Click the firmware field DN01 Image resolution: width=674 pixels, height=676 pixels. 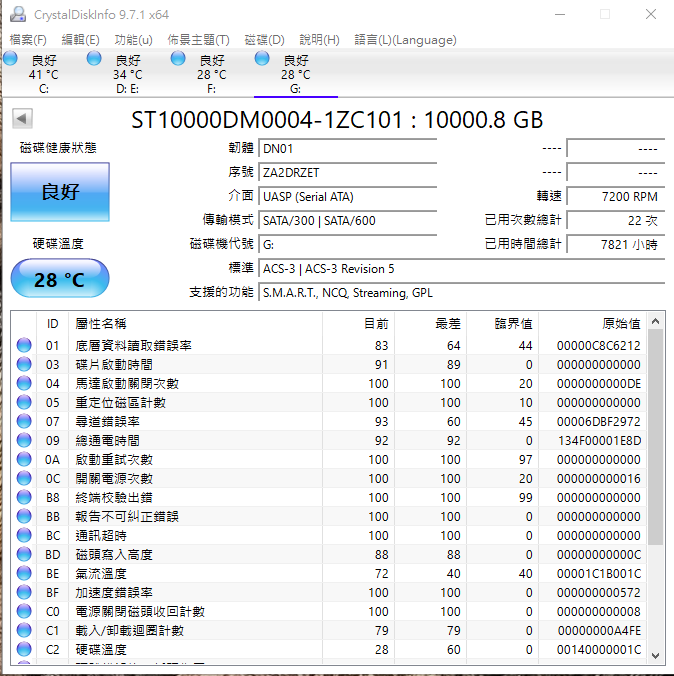click(x=348, y=149)
